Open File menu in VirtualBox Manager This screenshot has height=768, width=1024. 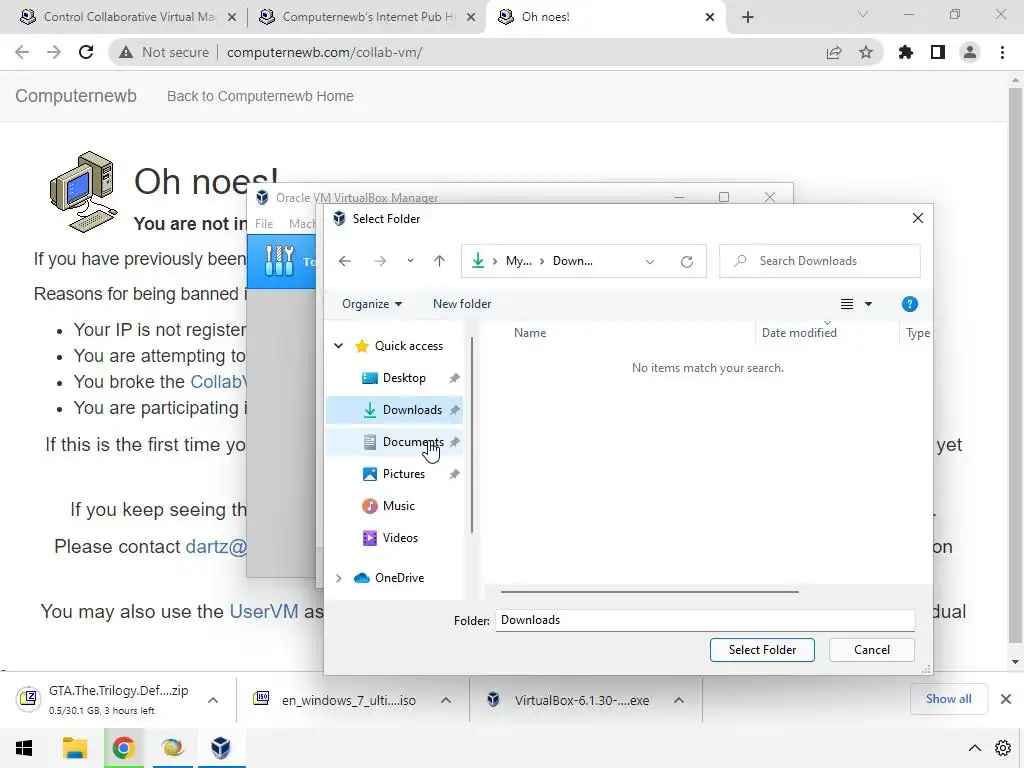click(264, 223)
